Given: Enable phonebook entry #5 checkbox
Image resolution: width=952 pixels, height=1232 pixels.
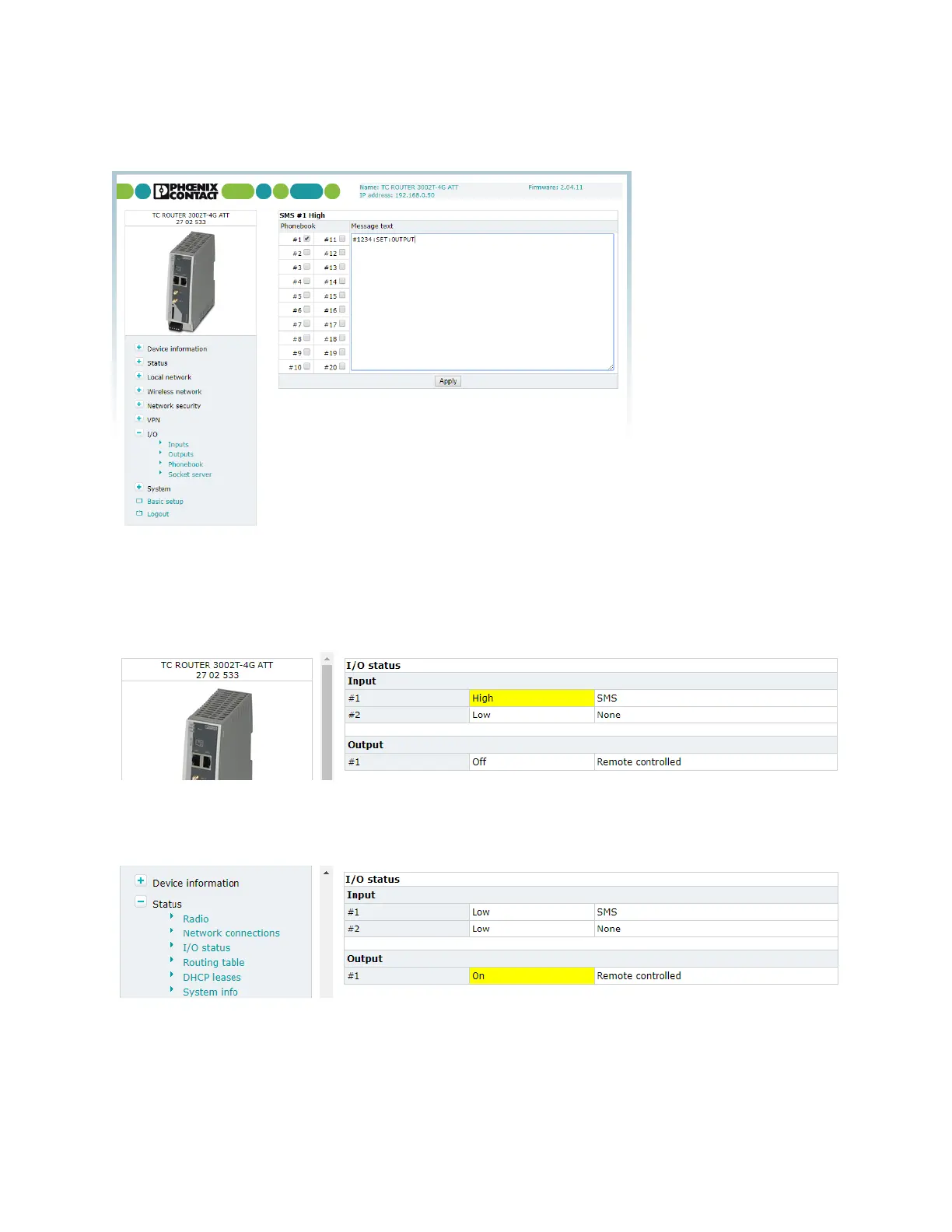Looking at the screenshot, I should pos(306,296).
